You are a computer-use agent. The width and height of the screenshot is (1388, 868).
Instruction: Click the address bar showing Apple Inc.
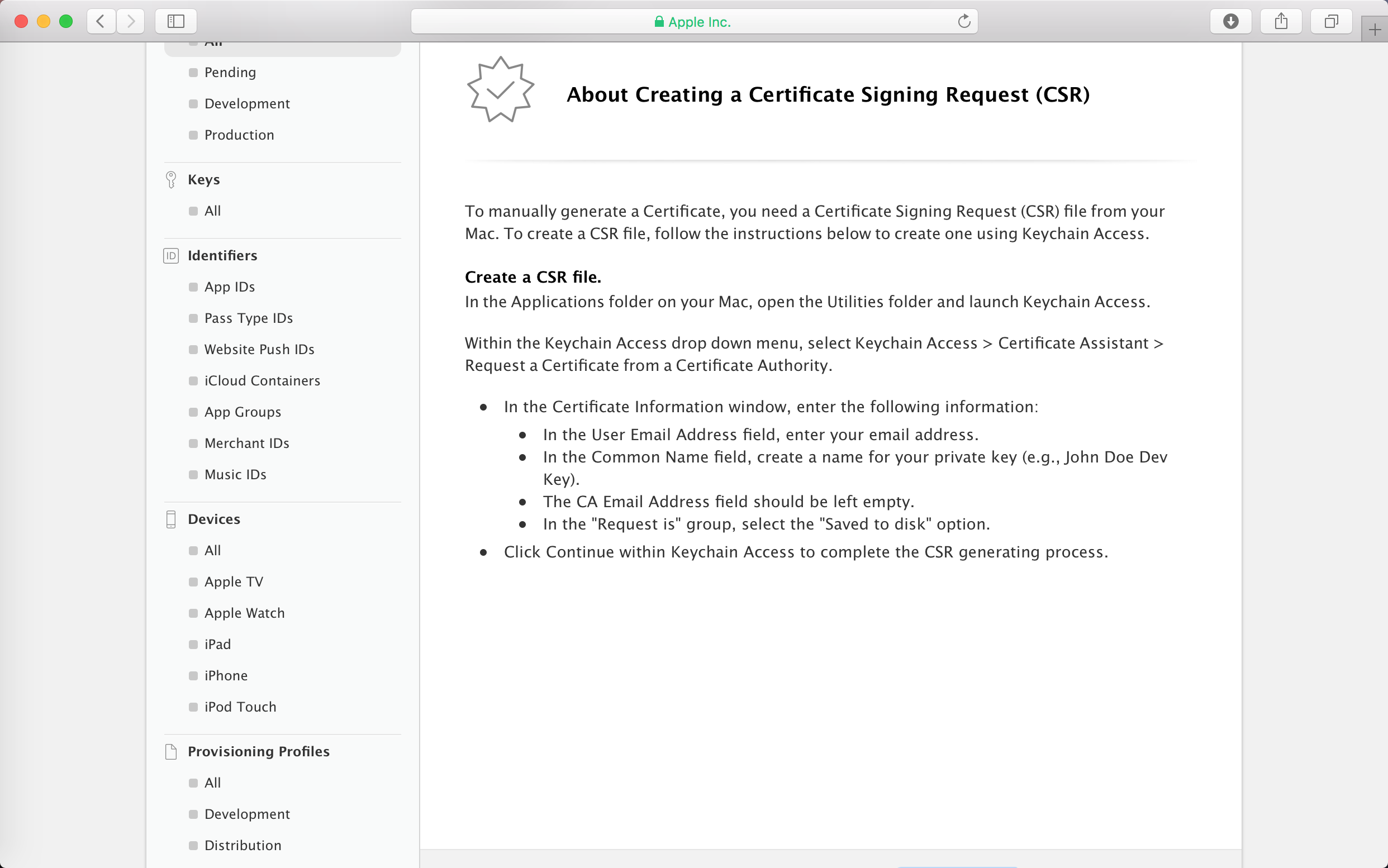[x=695, y=22]
